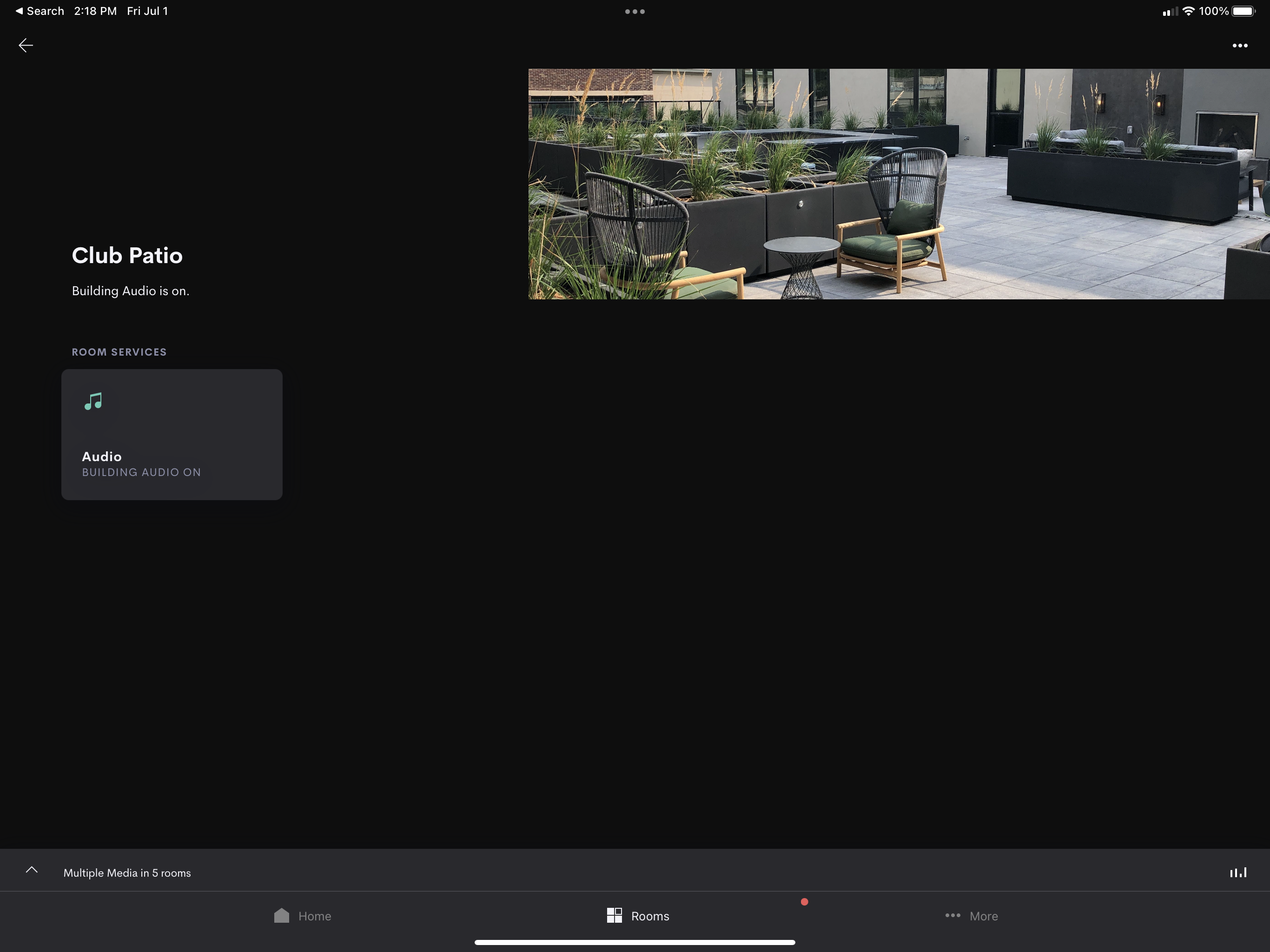Tap the home indicator bar

point(635,942)
